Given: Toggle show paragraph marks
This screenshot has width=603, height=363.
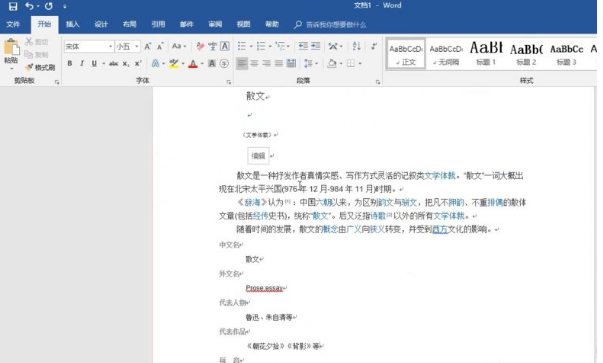Looking at the screenshot, I should (x=374, y=47).
